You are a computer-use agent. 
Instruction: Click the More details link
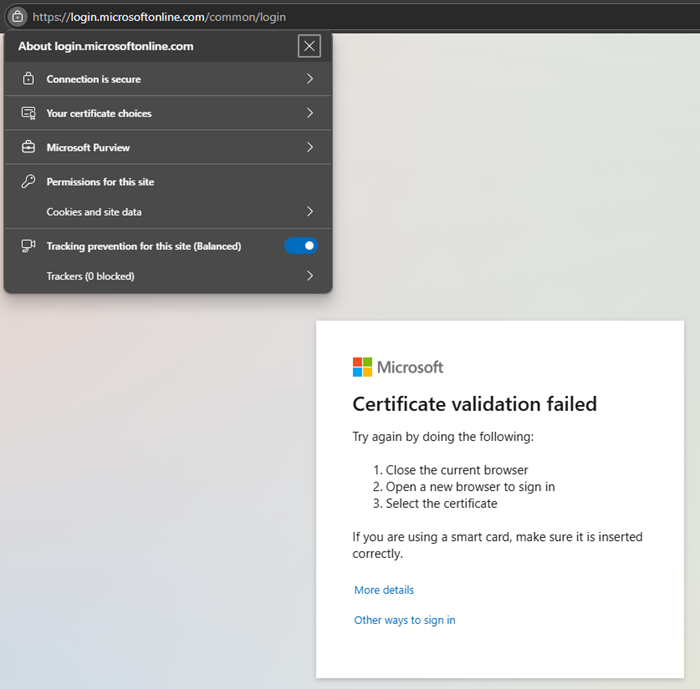(x=384, y=590)
